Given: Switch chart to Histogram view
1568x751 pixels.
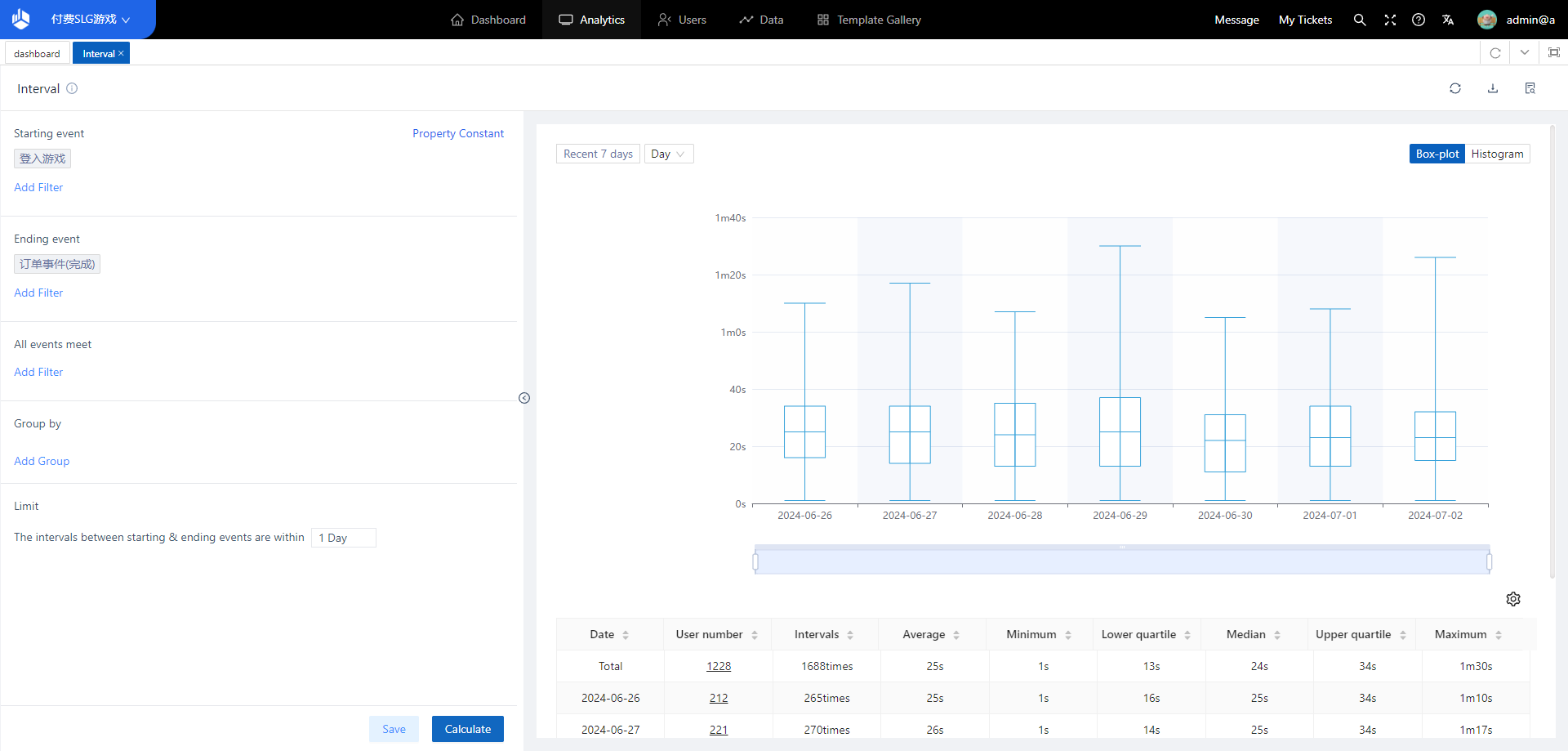Looking at the screenshot, I should (1497, 154).
